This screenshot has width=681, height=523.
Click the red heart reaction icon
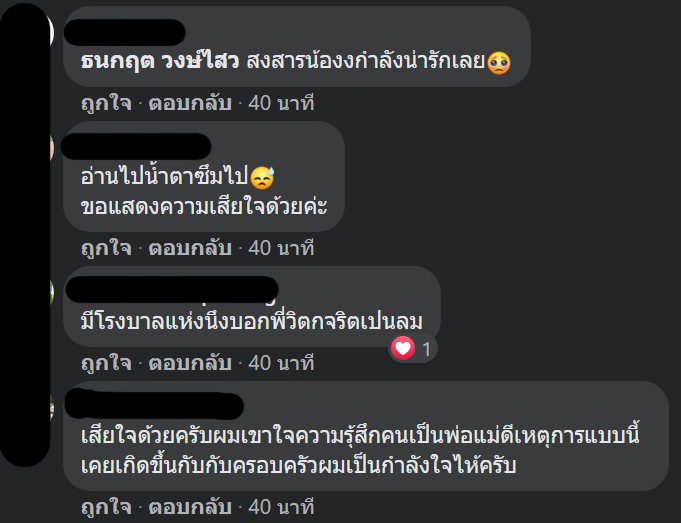coord(403,348)
